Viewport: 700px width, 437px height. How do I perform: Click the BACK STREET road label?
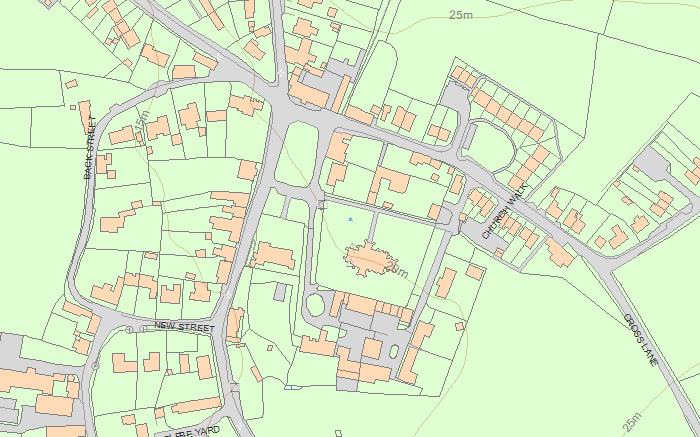pos(90,147)
